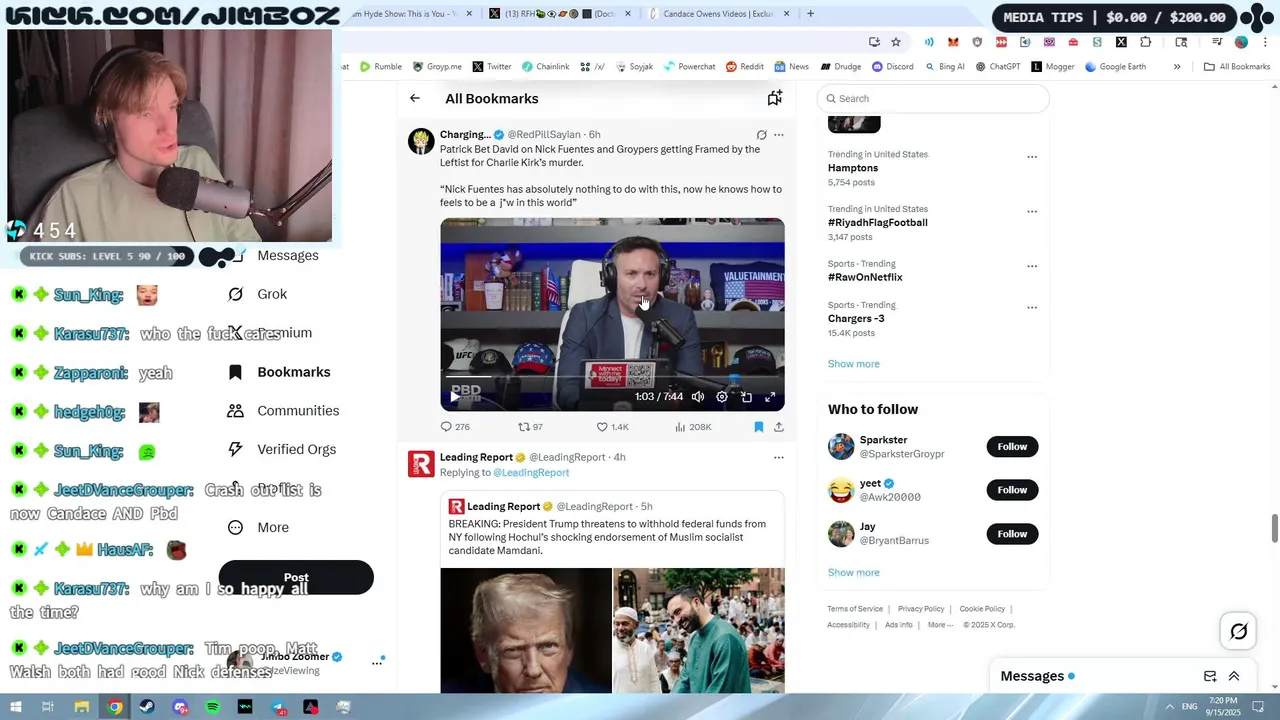Open more options for Hamptons trend

coord(1032,157)
